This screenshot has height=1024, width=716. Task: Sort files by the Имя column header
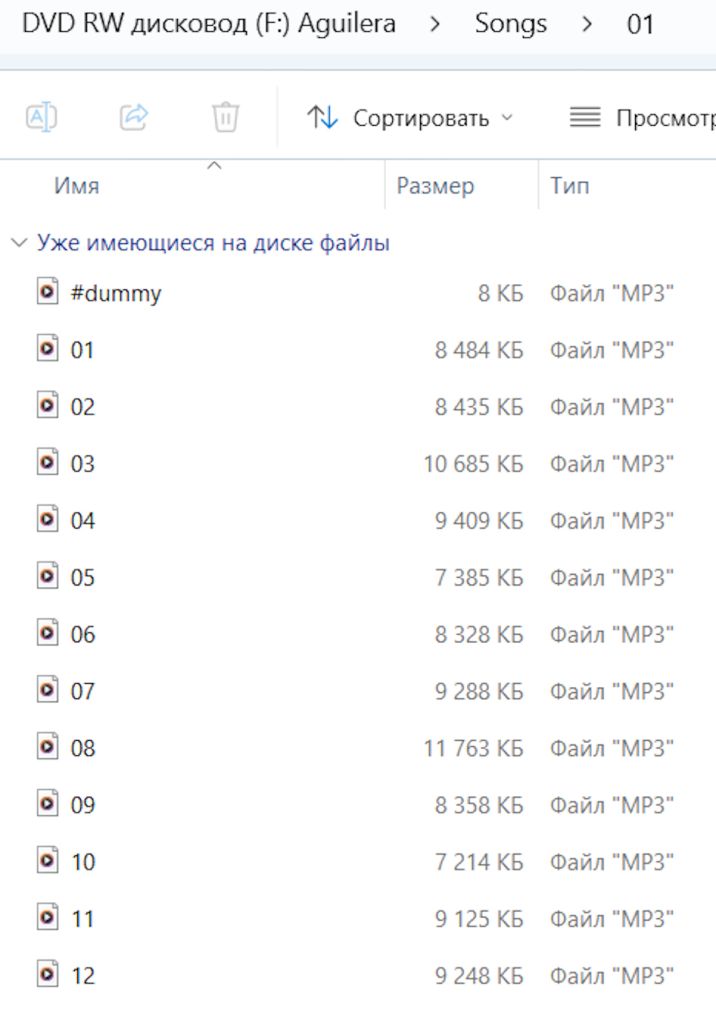[x=76, y=185]
